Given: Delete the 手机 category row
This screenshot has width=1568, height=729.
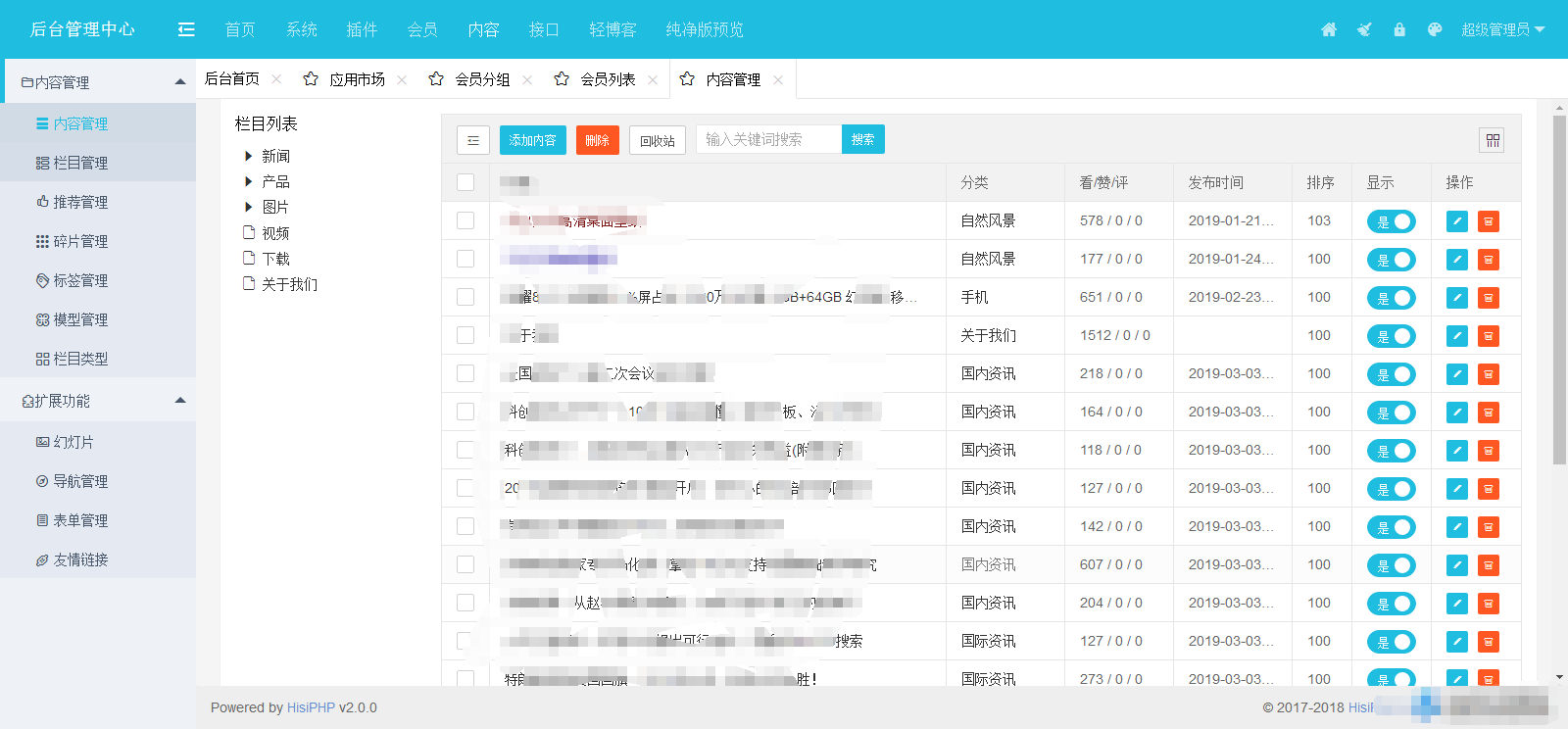Looking at the screenshot, I should (1489, 298).
